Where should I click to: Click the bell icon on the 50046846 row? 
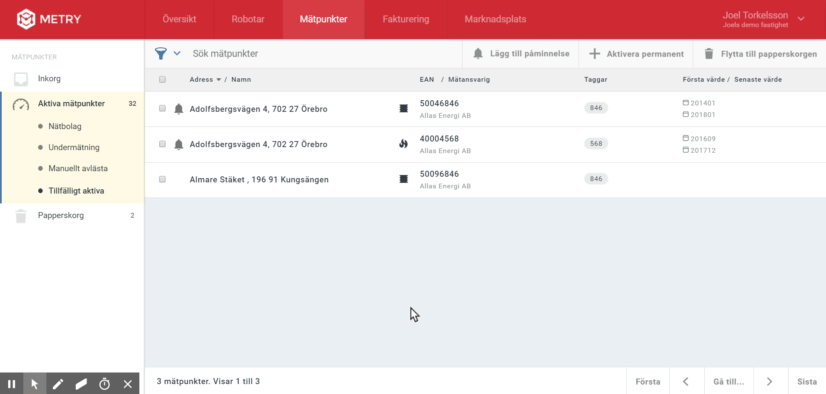[179, 109]
